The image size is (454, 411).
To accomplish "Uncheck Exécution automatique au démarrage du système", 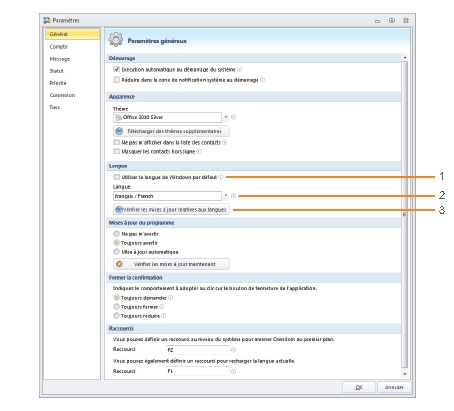I will coord(116,69).
